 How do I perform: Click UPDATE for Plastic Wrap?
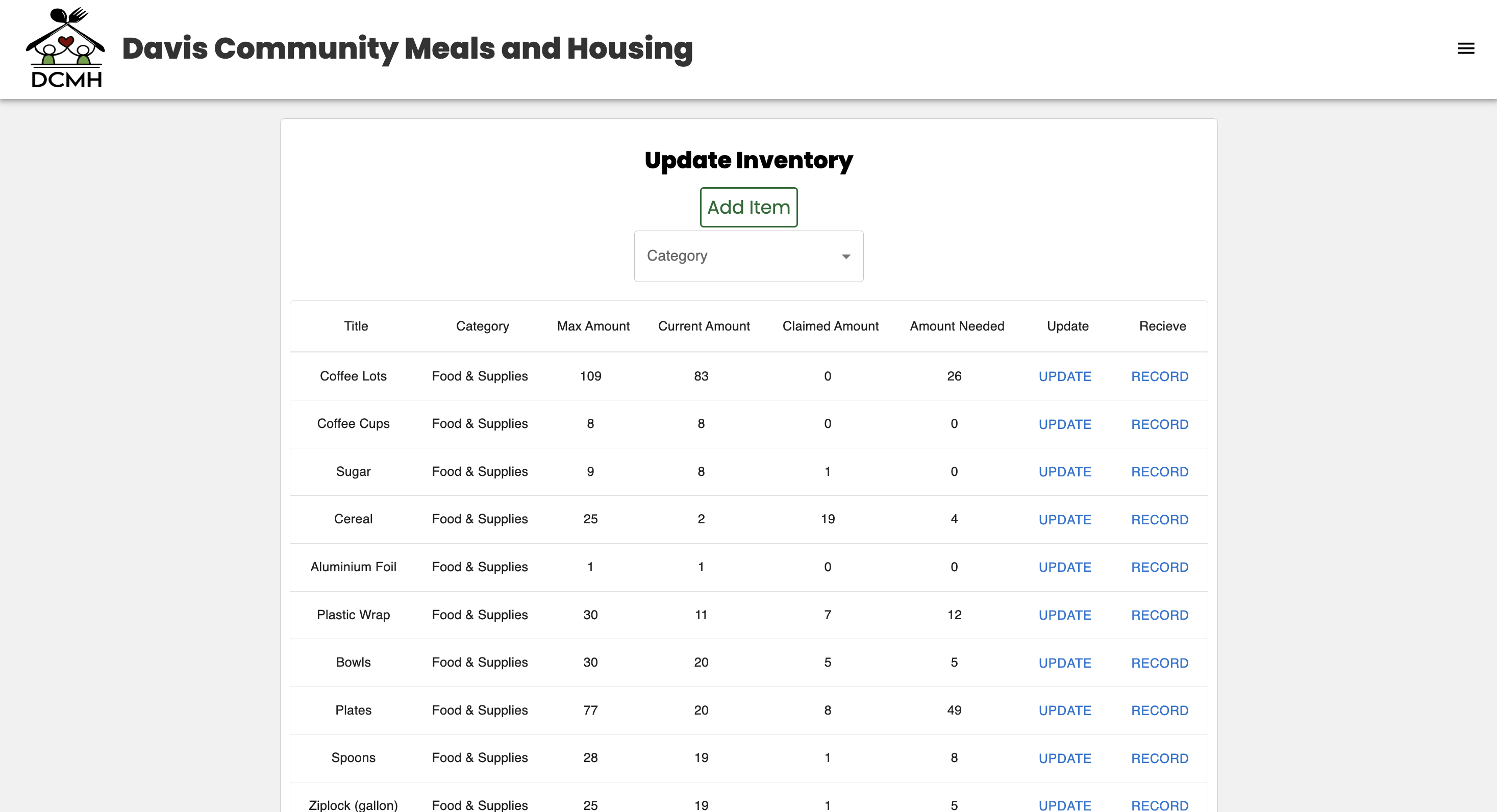click(x=1064, y=615)
